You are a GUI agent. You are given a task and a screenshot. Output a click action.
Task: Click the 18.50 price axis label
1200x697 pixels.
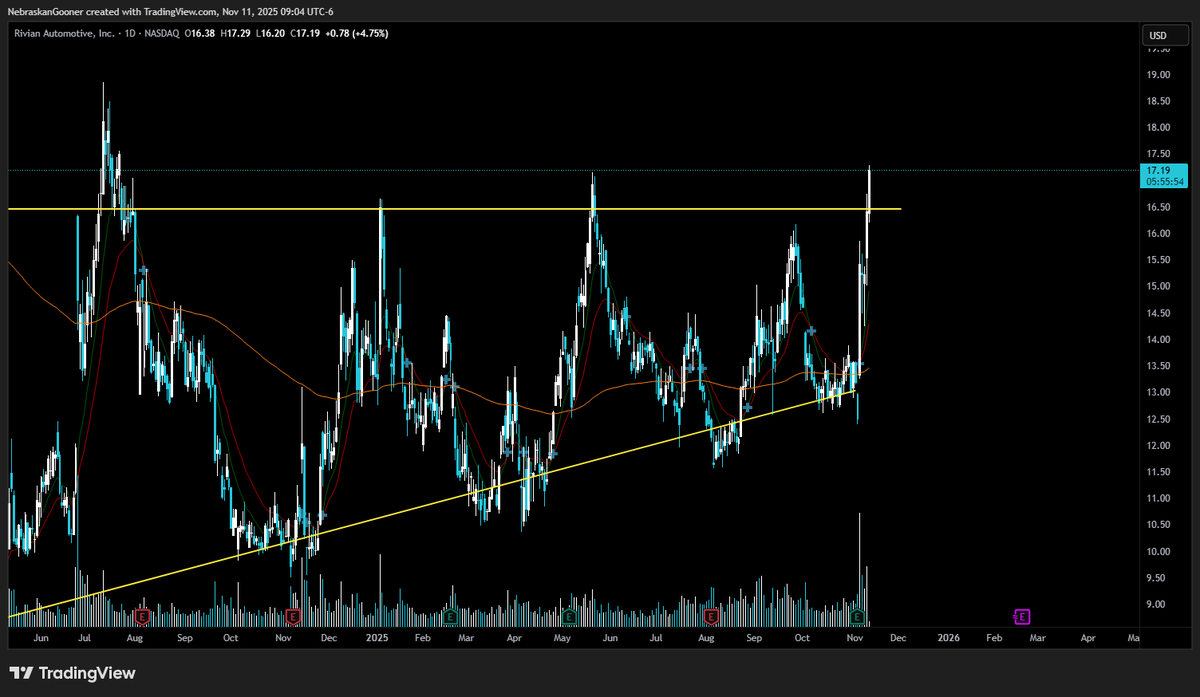(x=1159, y=102)
